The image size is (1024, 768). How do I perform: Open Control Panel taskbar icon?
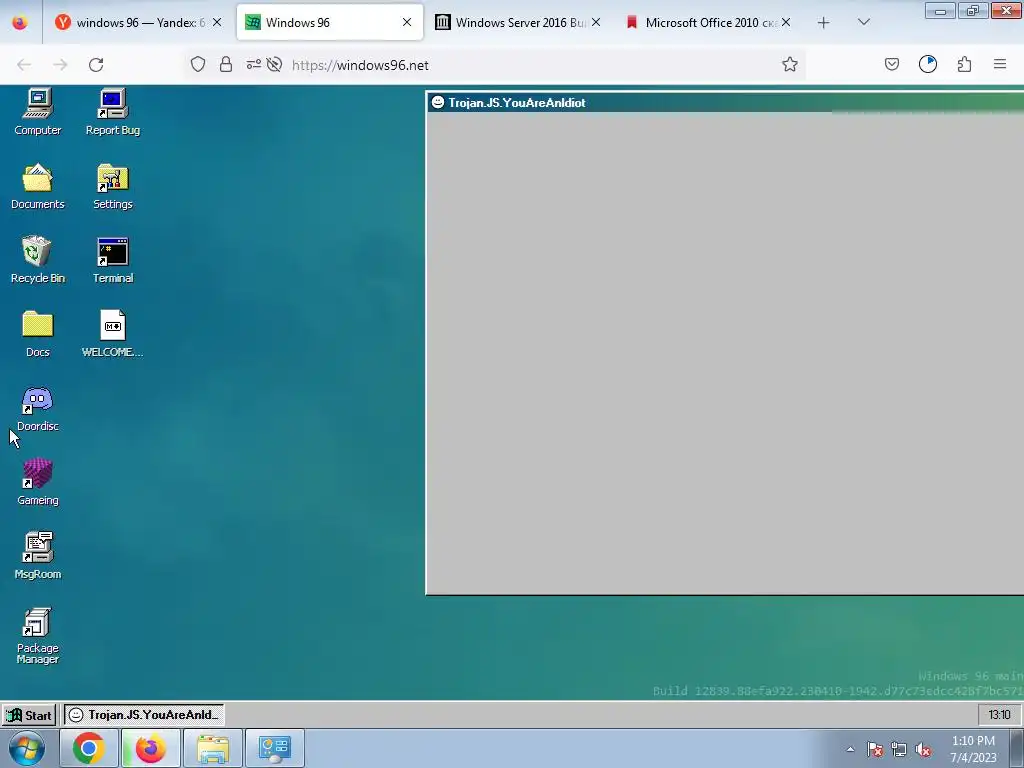(275, 748)
